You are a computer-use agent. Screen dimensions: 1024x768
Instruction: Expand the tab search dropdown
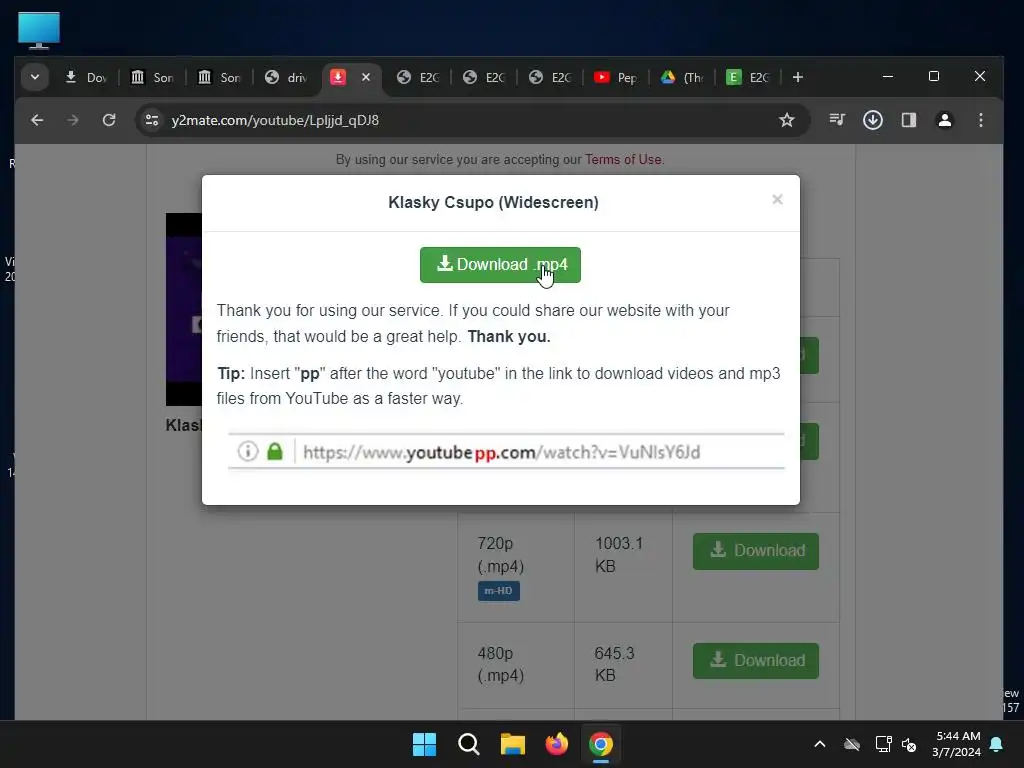point(35,77)
